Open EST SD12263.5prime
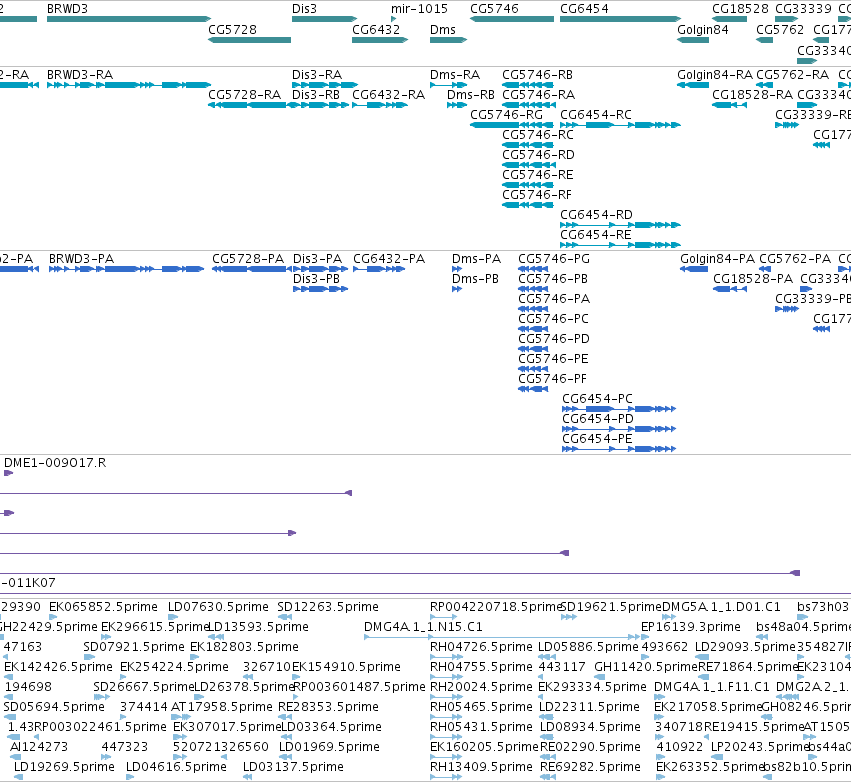The image size is (851, 782). 285,617
